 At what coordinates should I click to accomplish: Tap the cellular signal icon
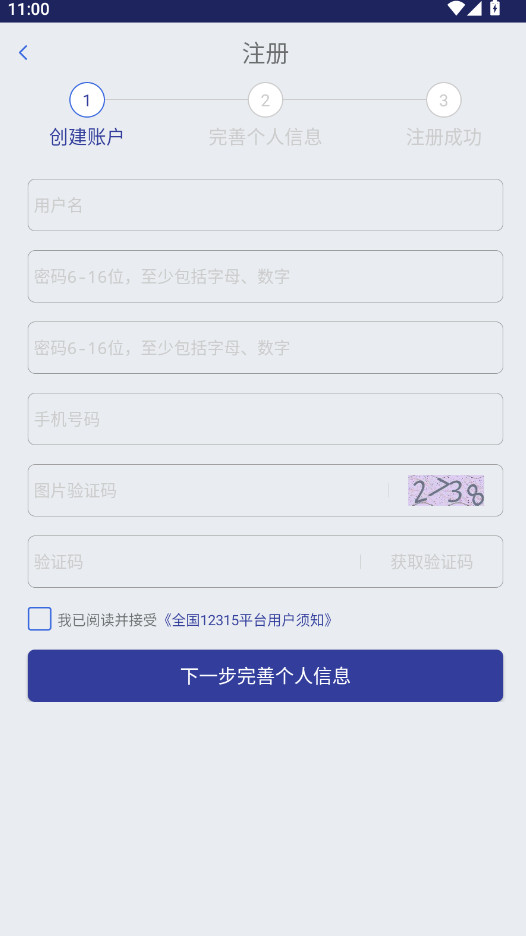click(474, 8)
